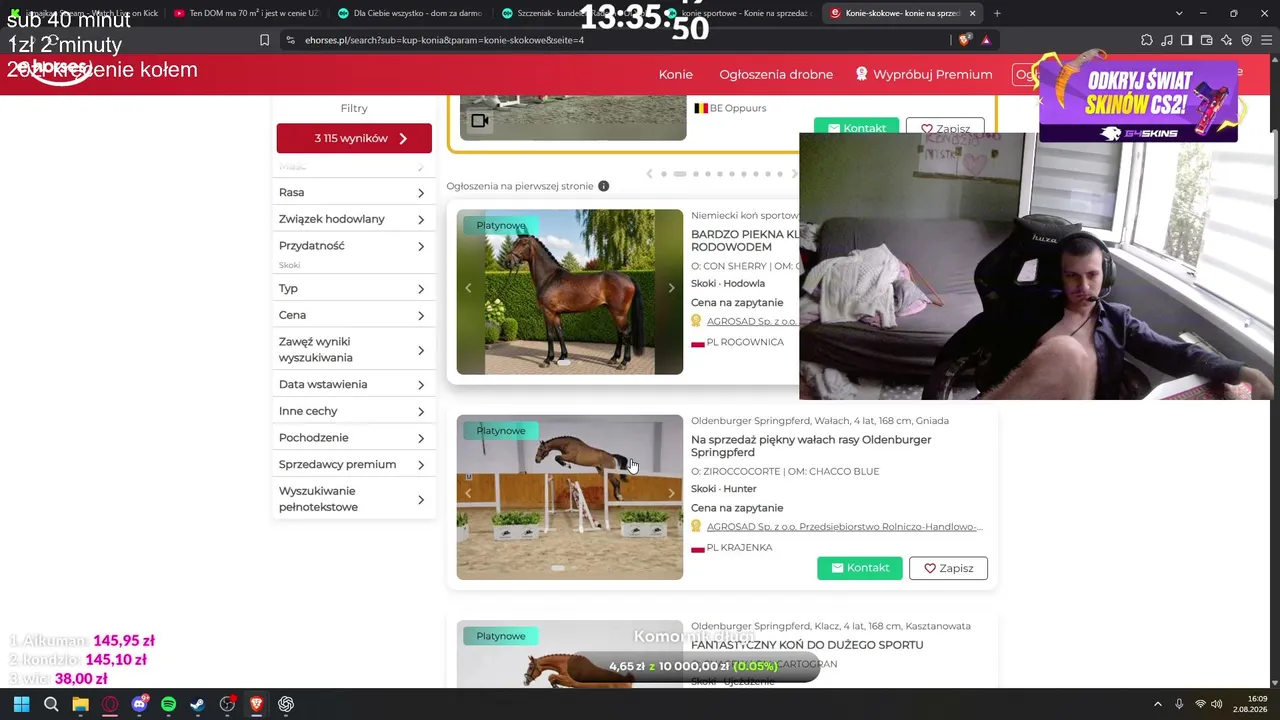Open the standing bay horse photo
The image size is (1280, 720).
(x=570, y=292)
